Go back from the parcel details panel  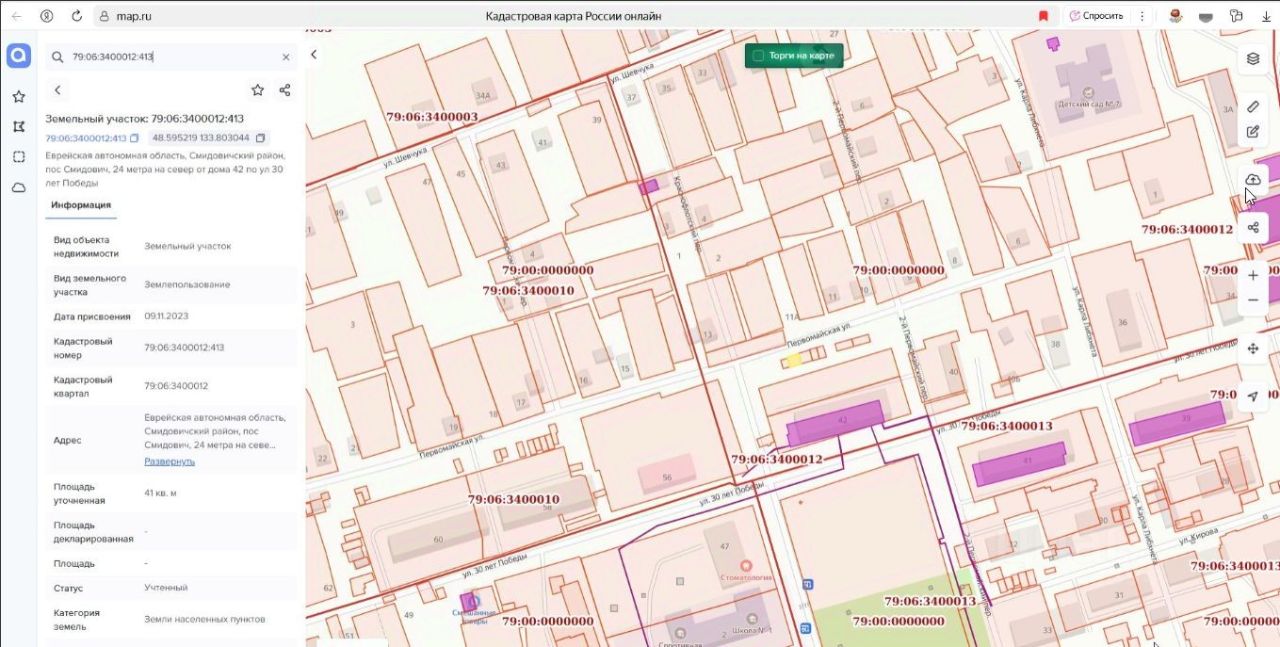pyautogui.click(x=58, y=90)
